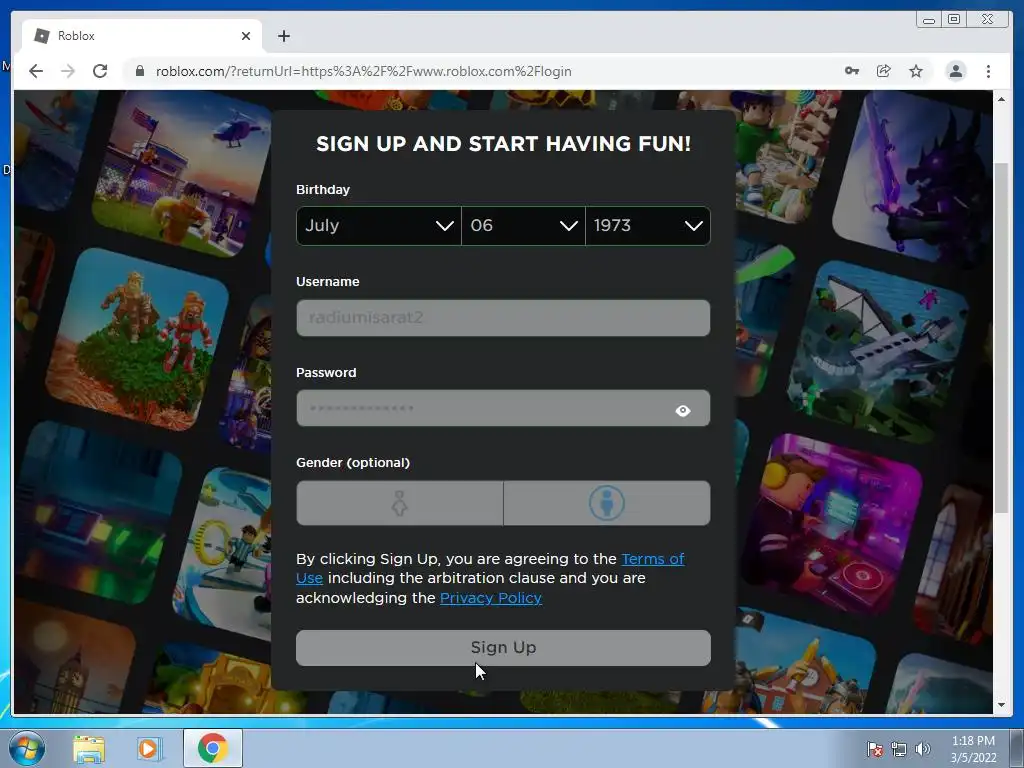Open the birthday year dropdown showing 1973
Image resolution: width=1024 pixels, height=768 pixels.
[648, 226]
